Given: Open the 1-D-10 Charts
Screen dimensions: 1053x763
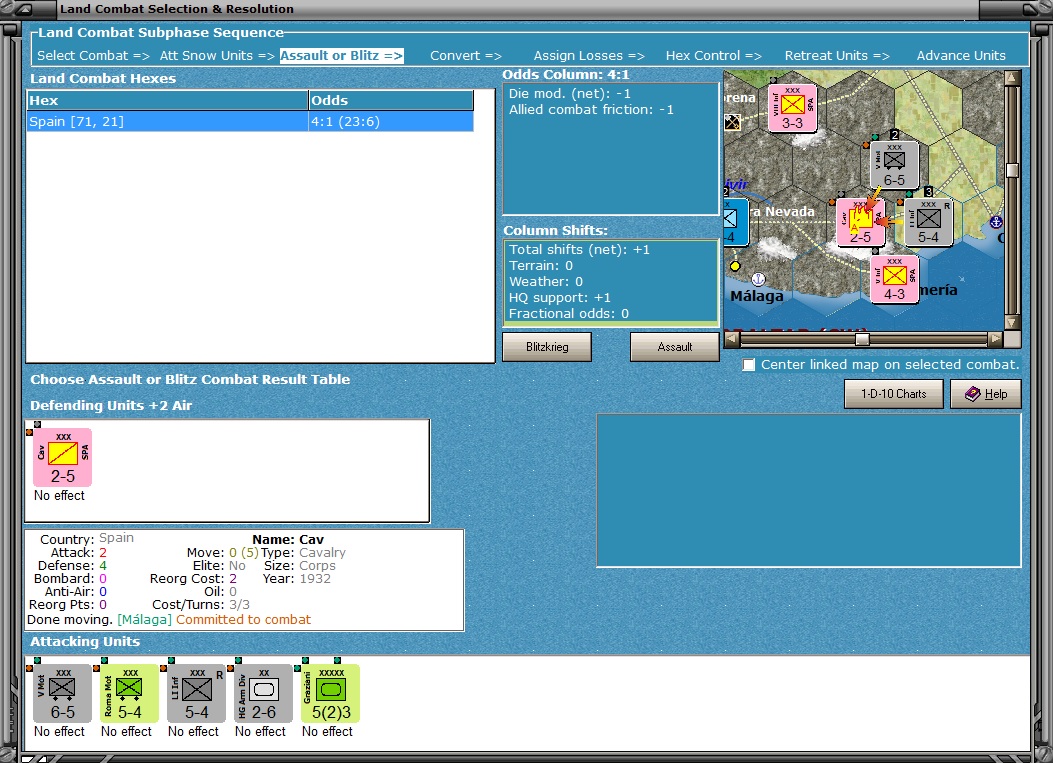Looking at the screenshot, I should point(892,394).
